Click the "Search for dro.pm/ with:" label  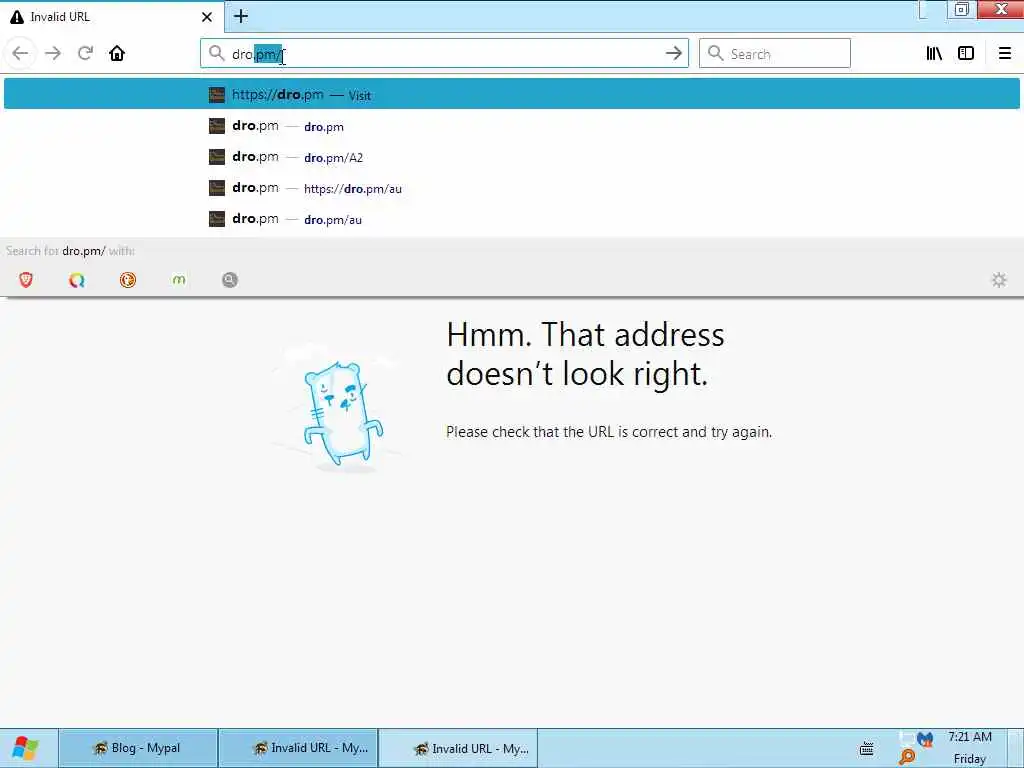71,251
